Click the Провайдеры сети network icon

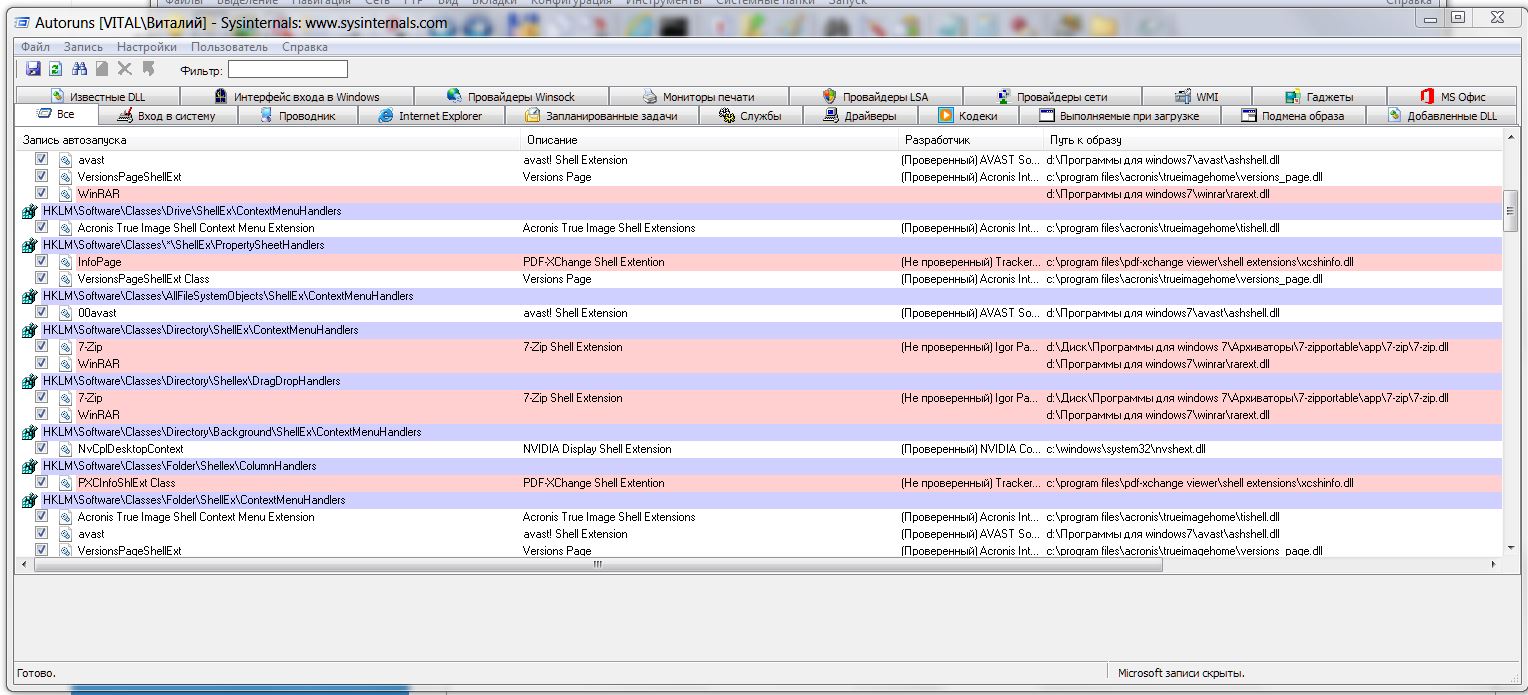click(1004, 97)
